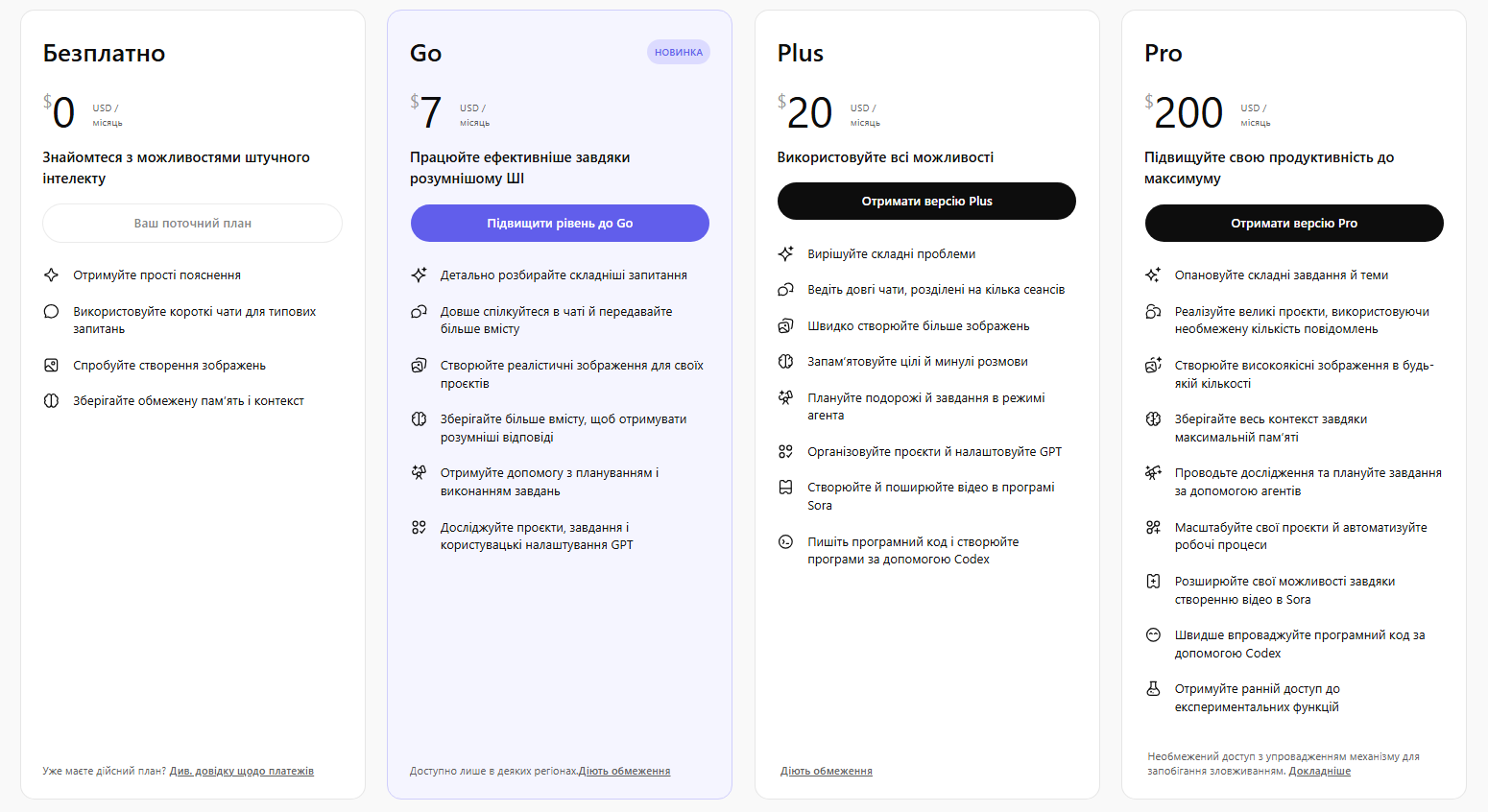This screenshot has height=812, width=1488.
Task: Select the agent icon beside «Плануйте подорожі» in Plus
Action: point(785,396)
